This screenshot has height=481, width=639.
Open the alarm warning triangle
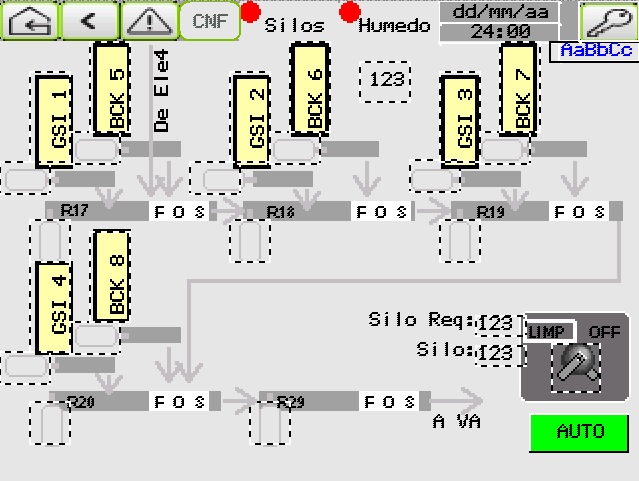click(149, 20)
